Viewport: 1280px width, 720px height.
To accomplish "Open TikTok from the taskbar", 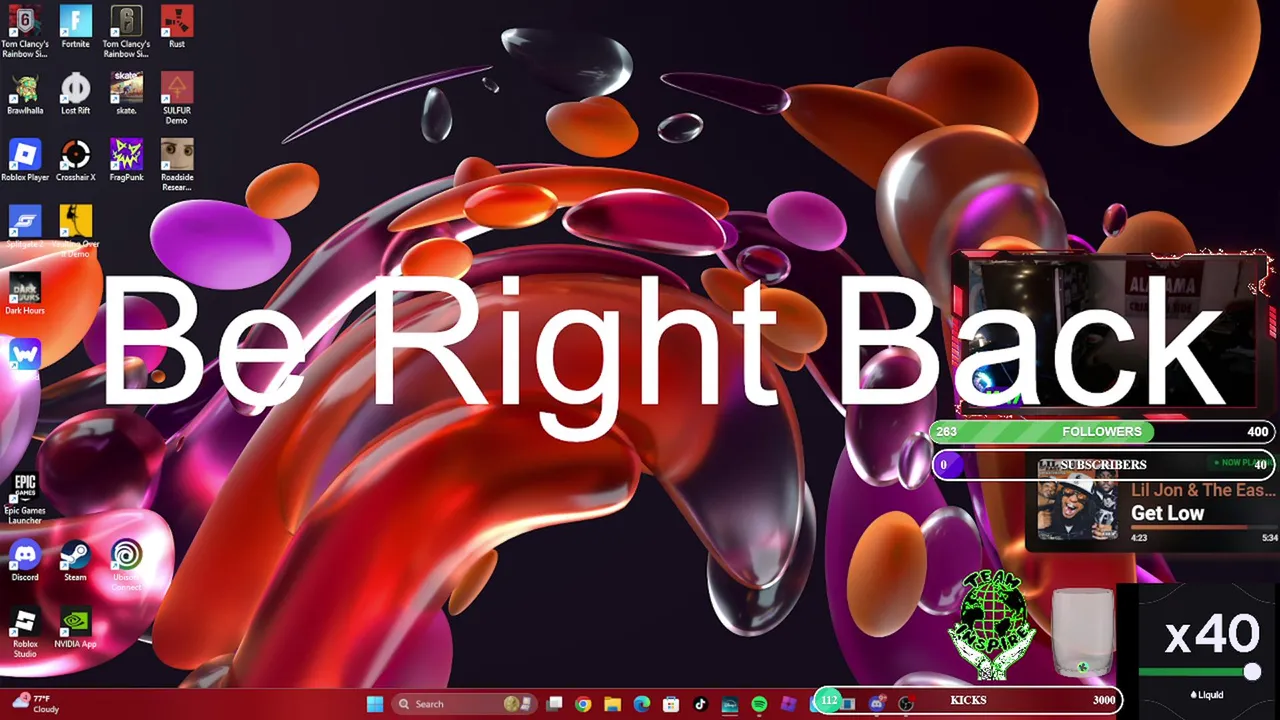I will tap(700, 704).
